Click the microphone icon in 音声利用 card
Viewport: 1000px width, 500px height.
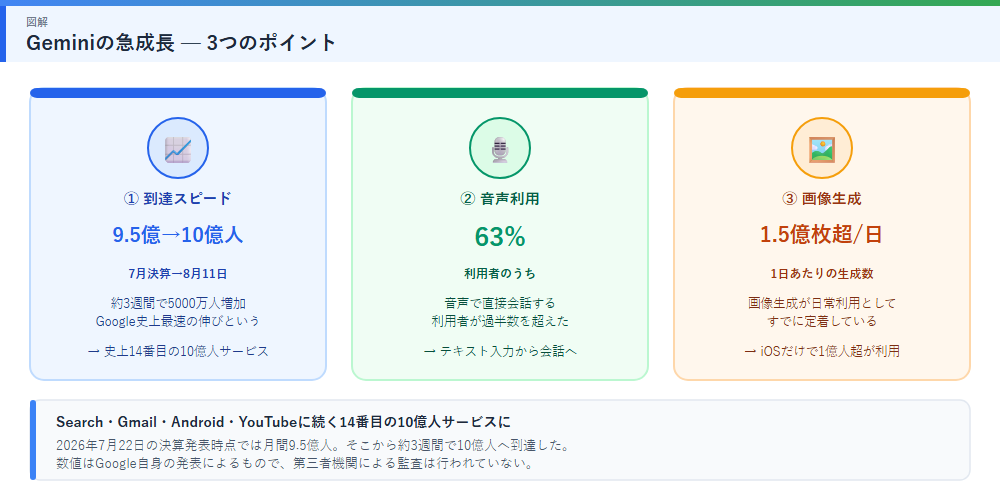pos(500,149)
